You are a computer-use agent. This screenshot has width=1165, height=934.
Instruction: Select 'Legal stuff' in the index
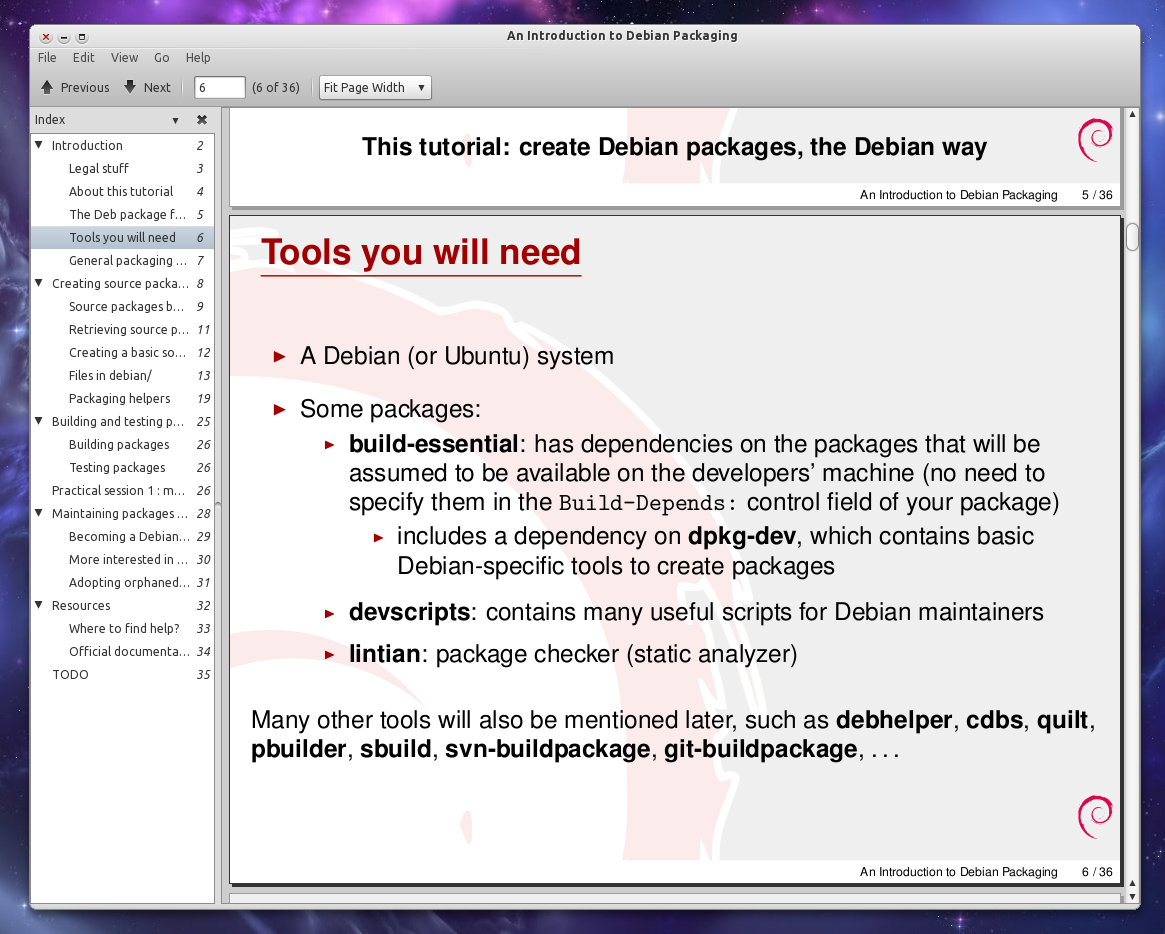[x=123, y=169]
